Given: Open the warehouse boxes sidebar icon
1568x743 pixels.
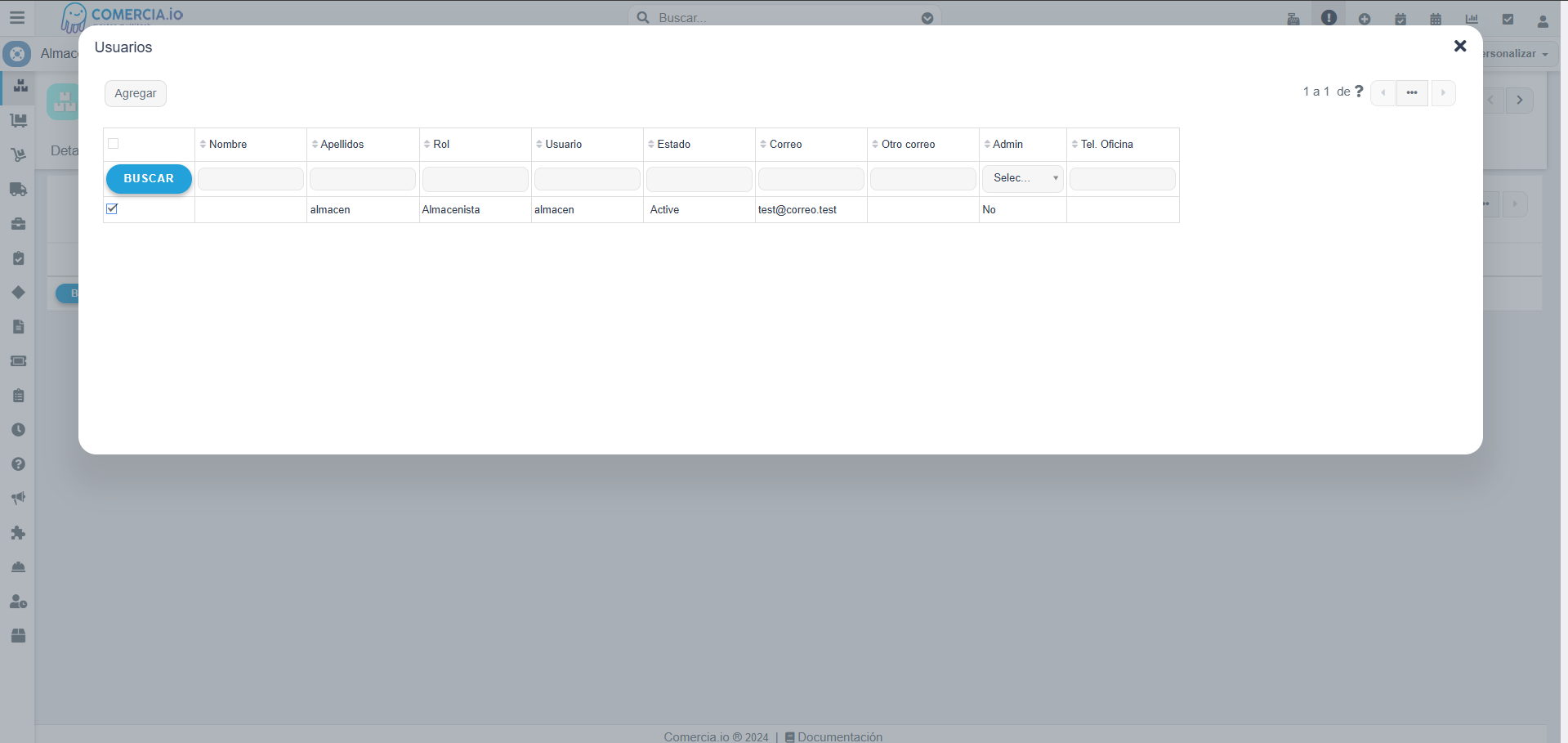Looking at the screenshot, I should click(20, 85).
